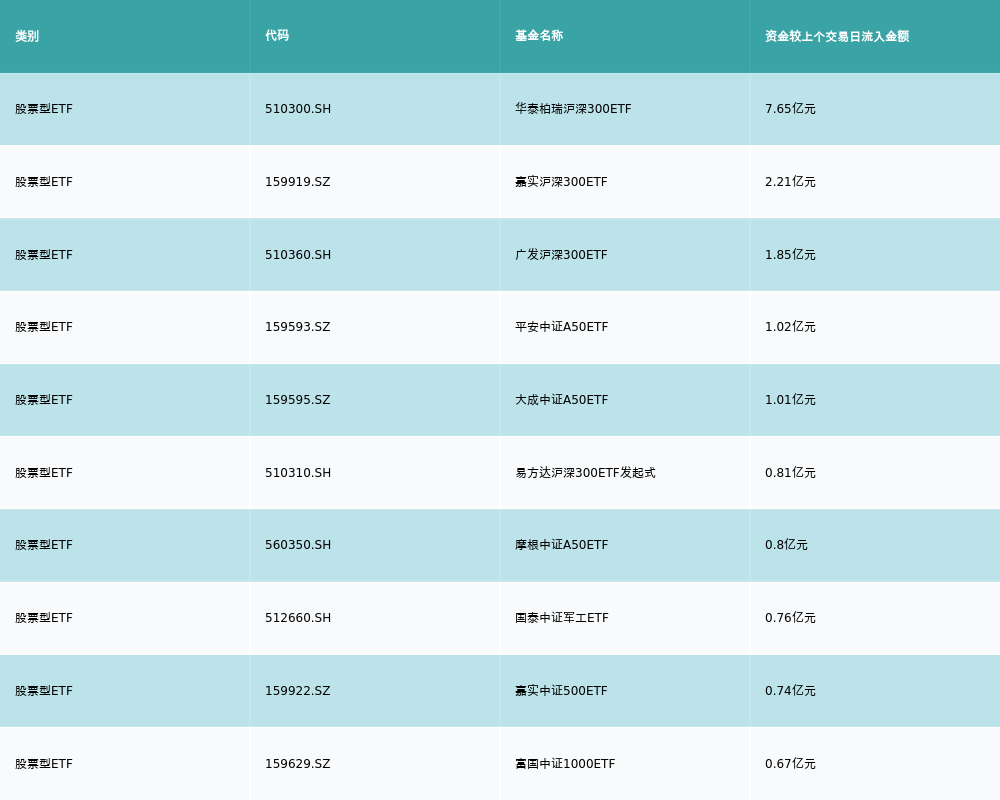Click 股票型ETF in the 560350.SH row
Screen dimensions: 1000x800
click(44, 545)
